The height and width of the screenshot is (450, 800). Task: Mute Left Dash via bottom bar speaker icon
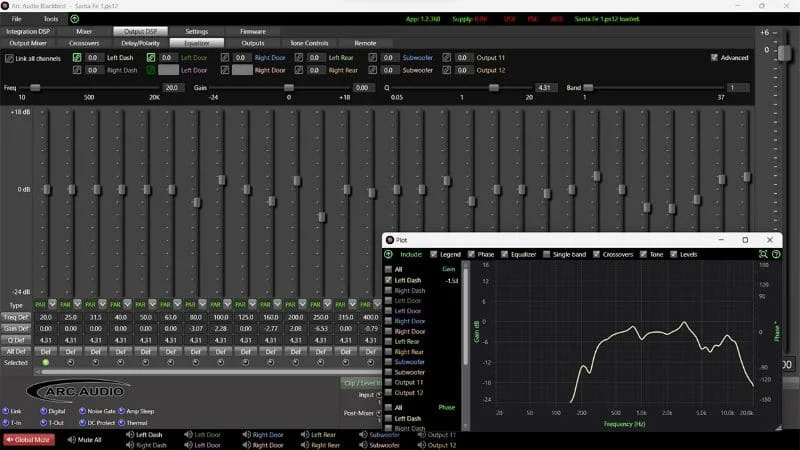pos(130,435)
